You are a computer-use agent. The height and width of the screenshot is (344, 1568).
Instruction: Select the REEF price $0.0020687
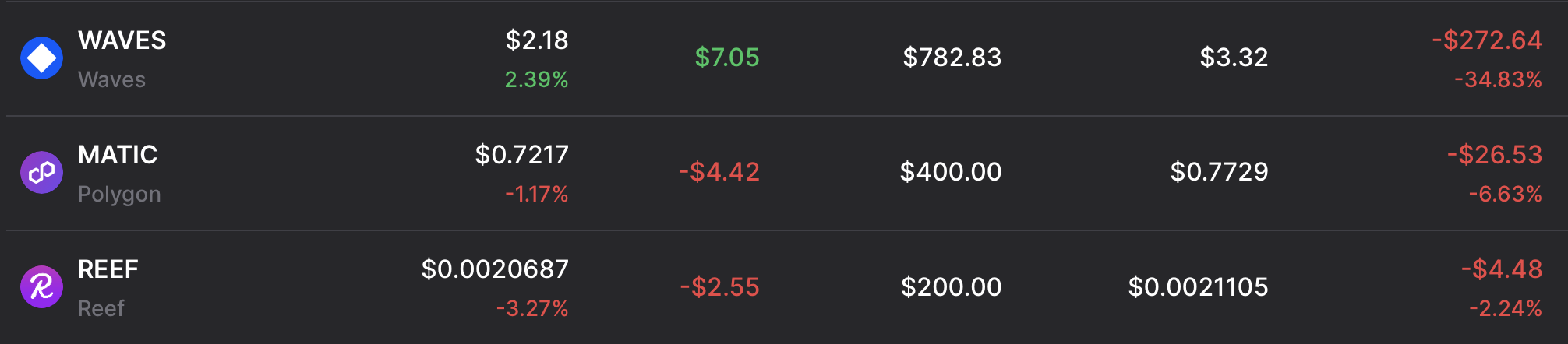[495, 269]
